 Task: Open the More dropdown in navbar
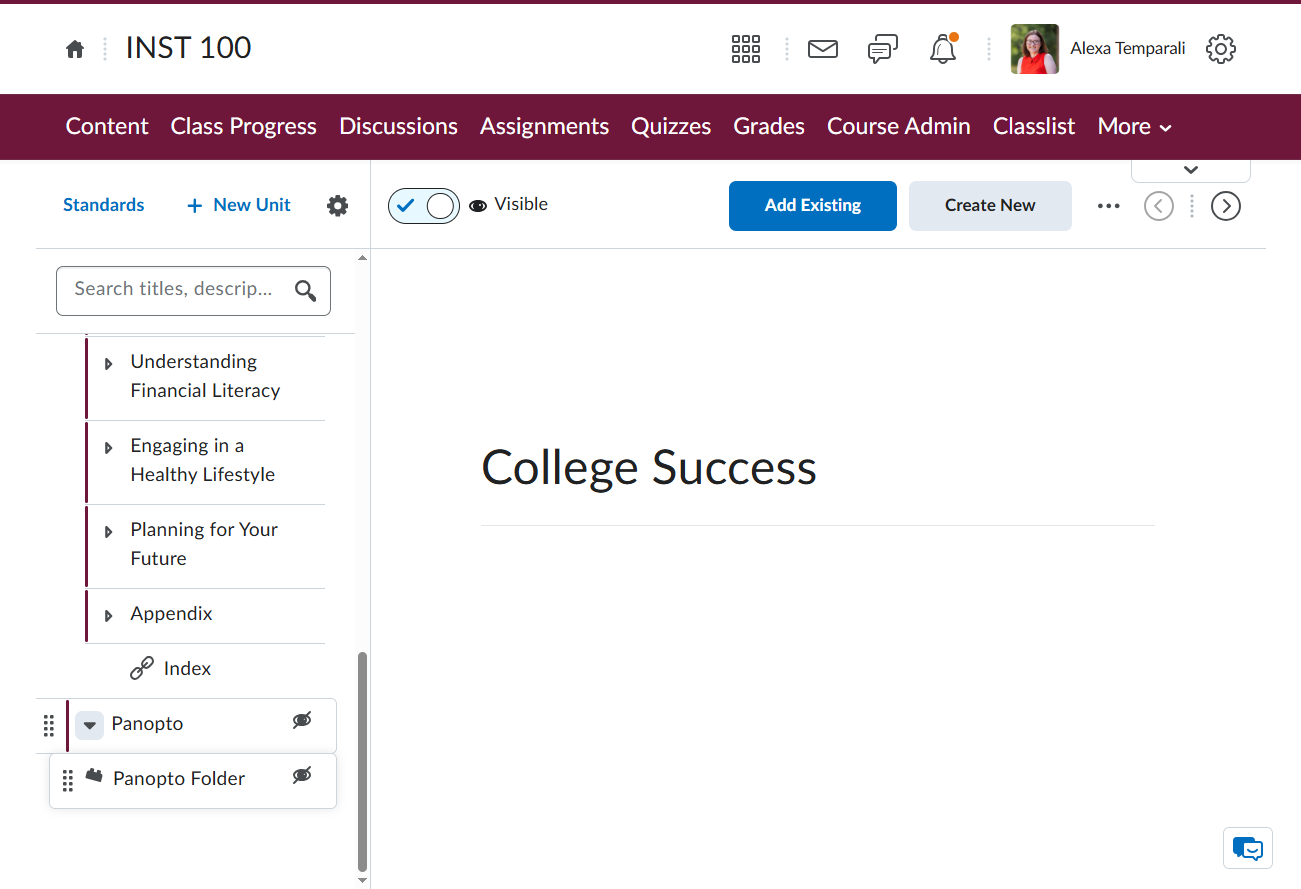click(1134, 127)
